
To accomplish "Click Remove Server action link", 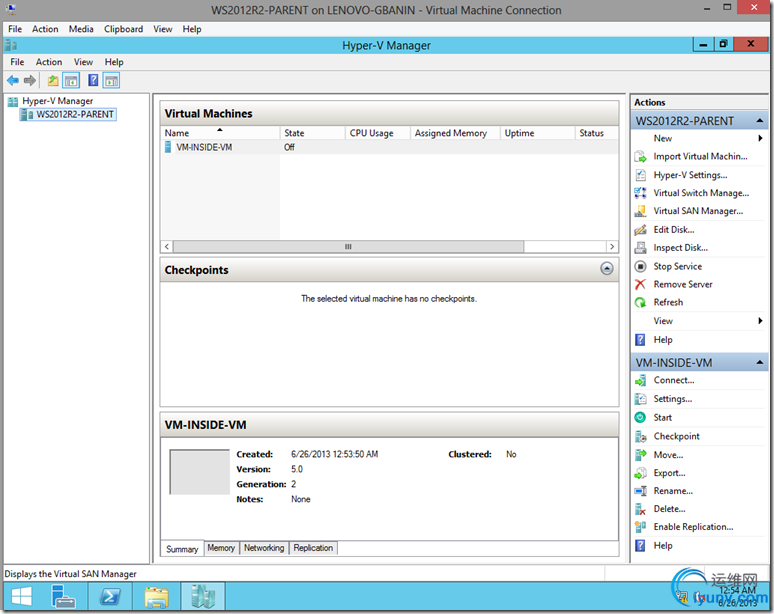I will click(683, 284).
